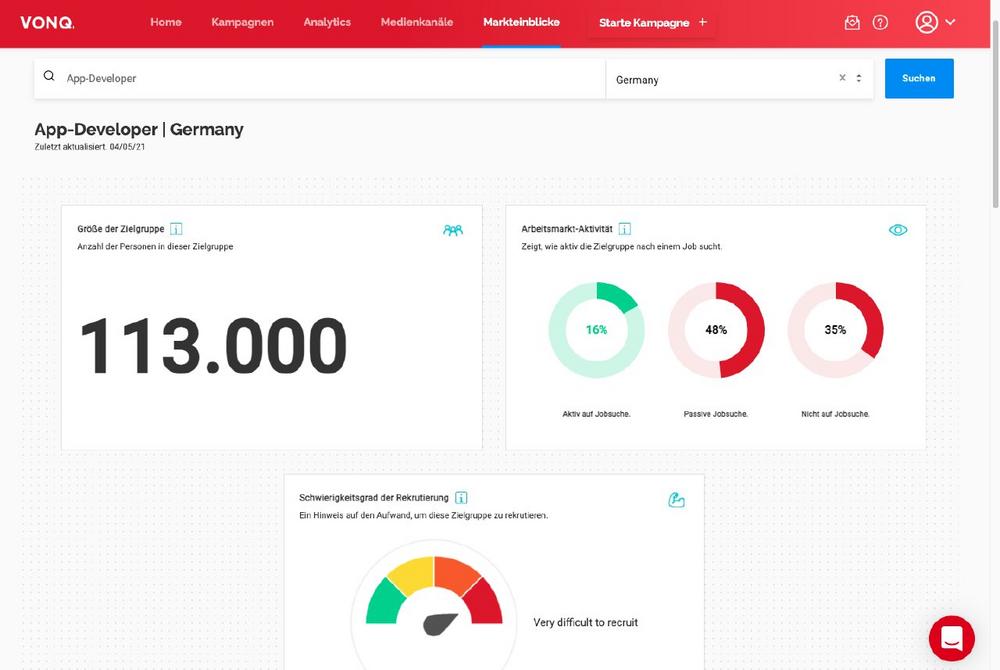
Task: Open Medienkanäle section
Action: 417,22
